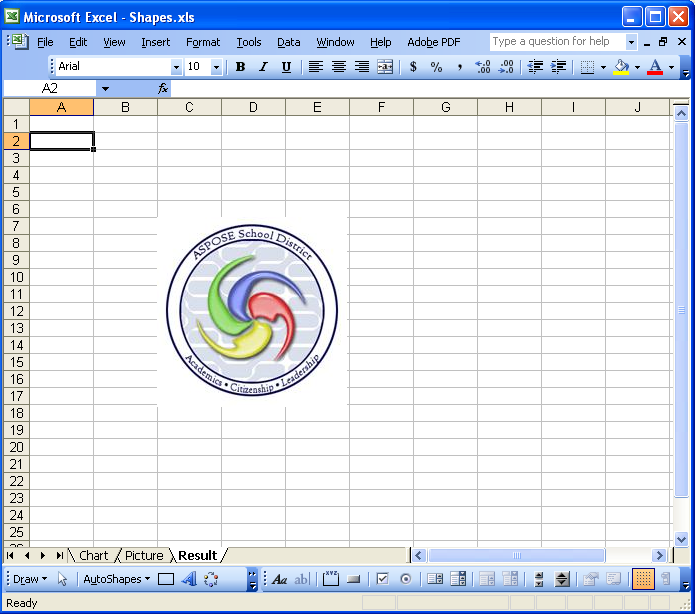Decrease decimal places
The width and height of the screenshot is (695, 614).
pyautogui.click(x=506, y=67)
